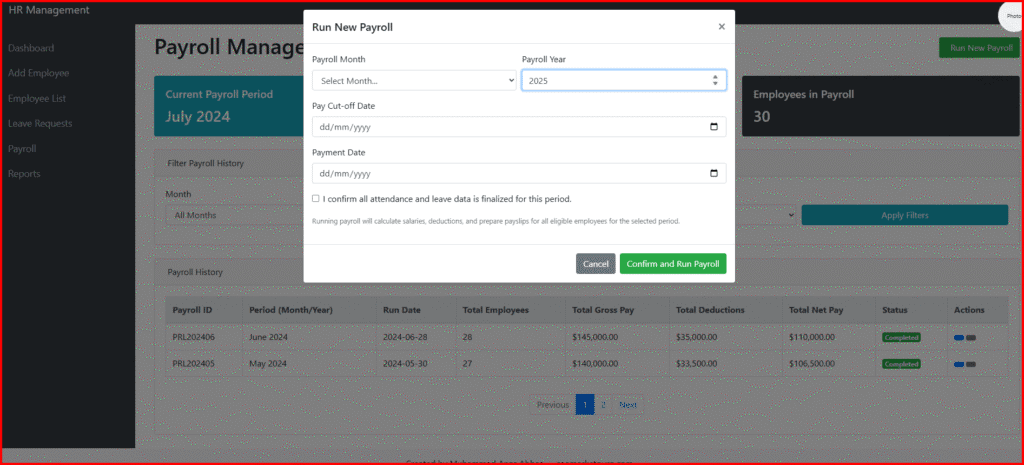Click the Cancel button in the dialog
The image size is (1024, 465).
[x=595, y=264]
